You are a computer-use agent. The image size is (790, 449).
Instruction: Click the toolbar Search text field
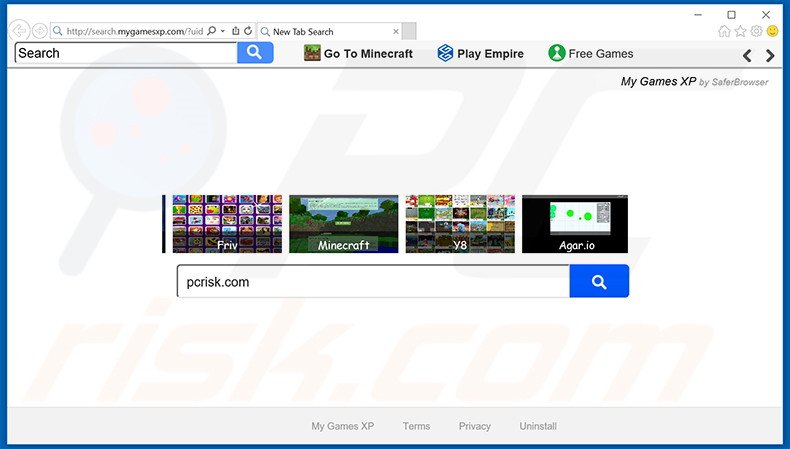point(126,53)
